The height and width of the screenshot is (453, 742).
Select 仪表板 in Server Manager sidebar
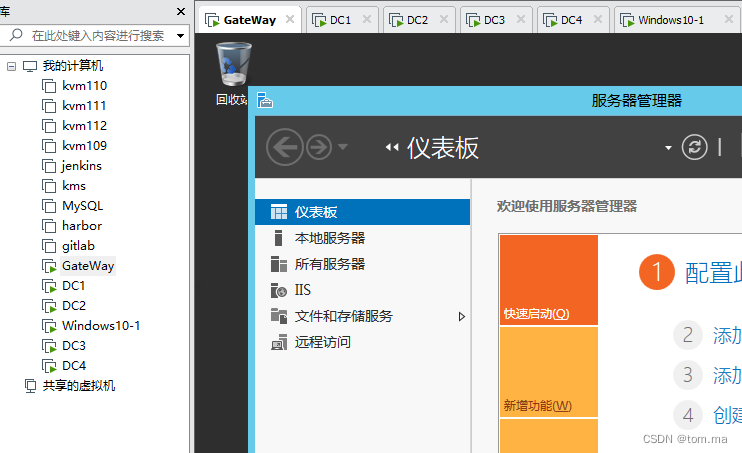[362, 212]
